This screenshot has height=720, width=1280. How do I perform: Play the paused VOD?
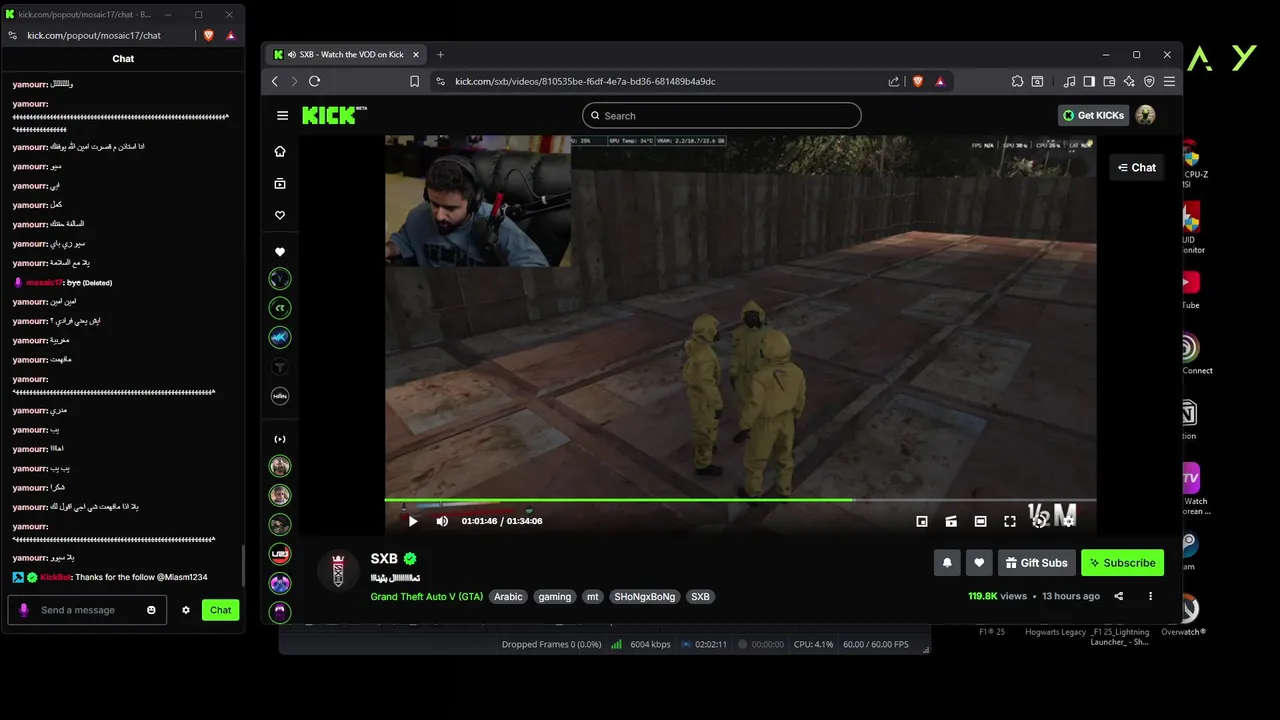[x=413, y=521]
